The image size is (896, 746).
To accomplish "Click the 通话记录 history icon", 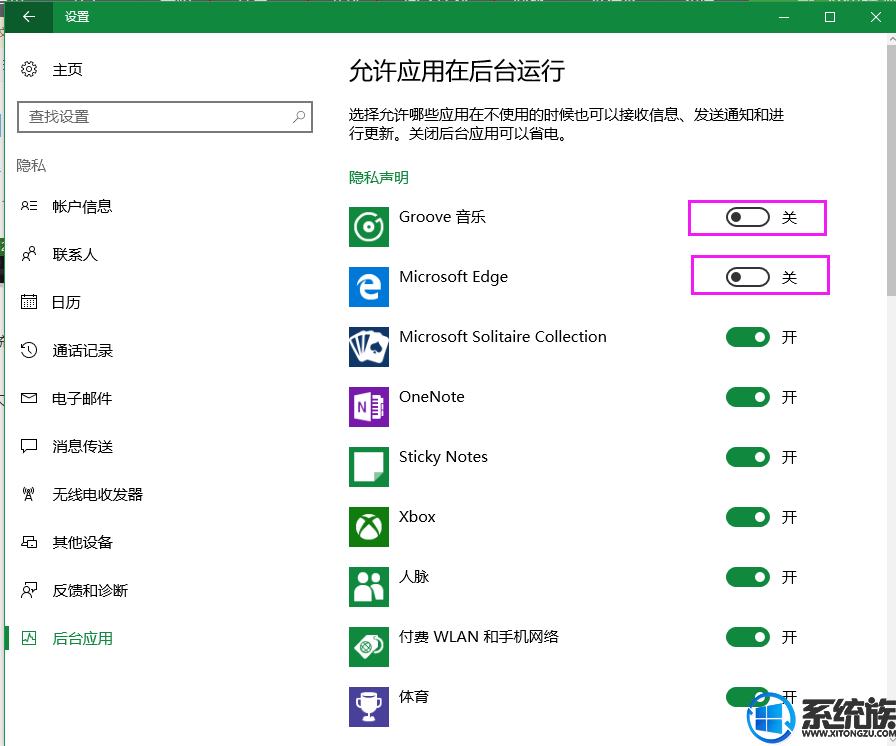I will pyautogui.click(x=29, y=350).
